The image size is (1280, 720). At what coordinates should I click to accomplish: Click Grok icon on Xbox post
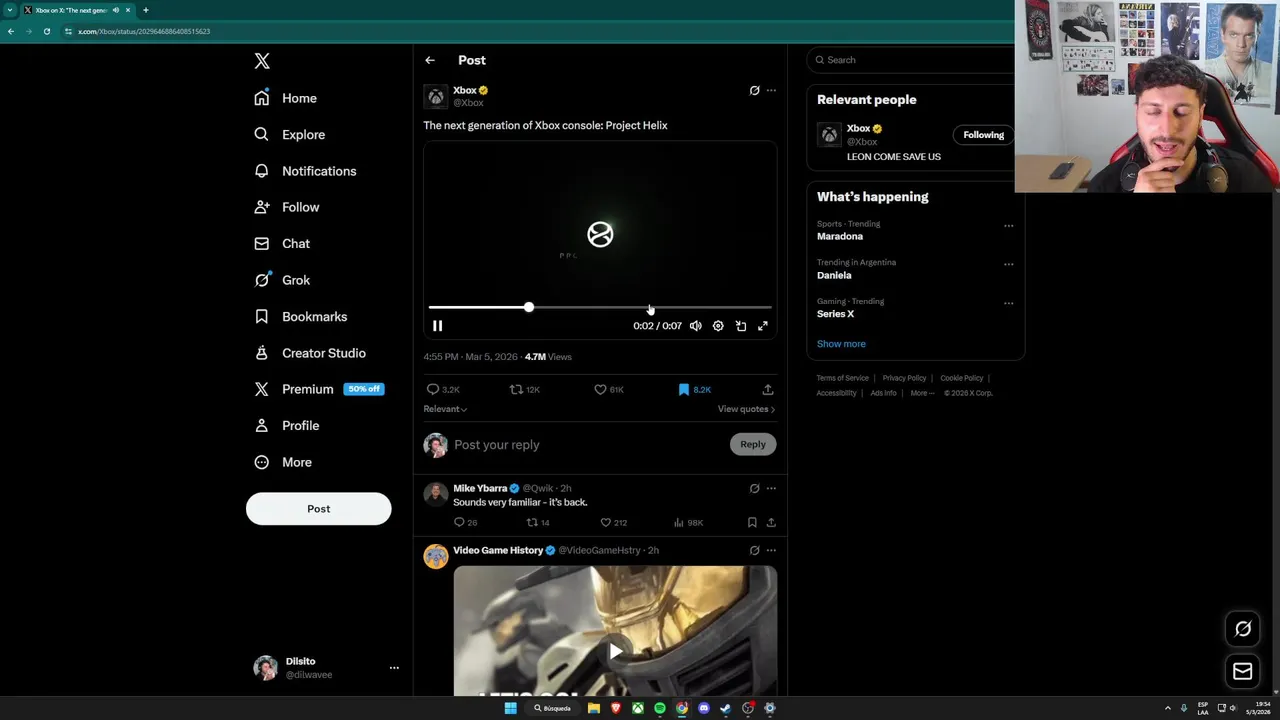754,90
